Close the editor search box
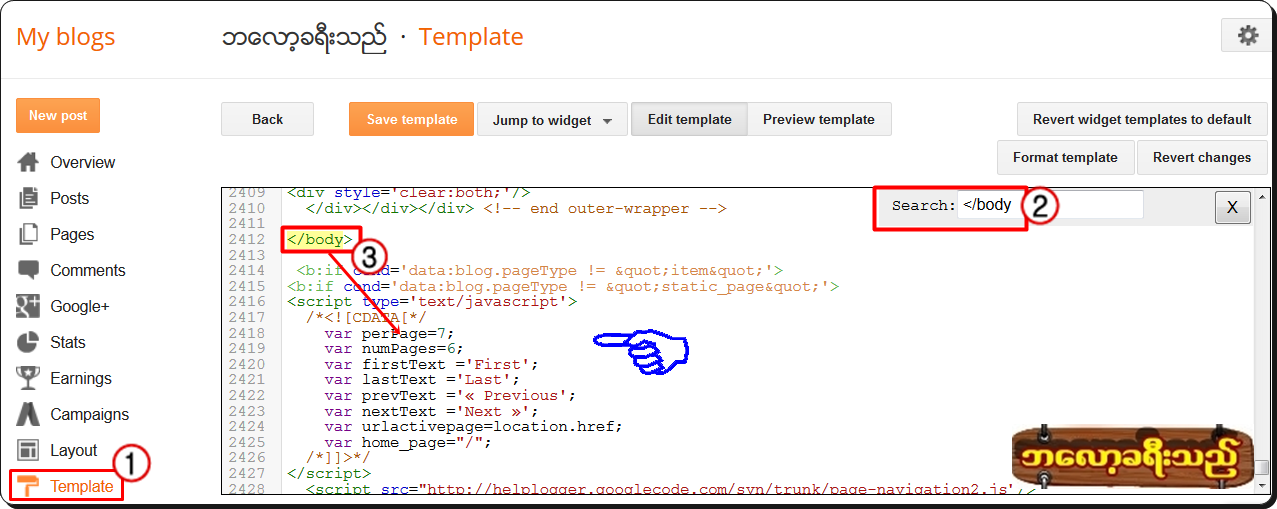1277x509 pixels. click(x=1232, y=207)
